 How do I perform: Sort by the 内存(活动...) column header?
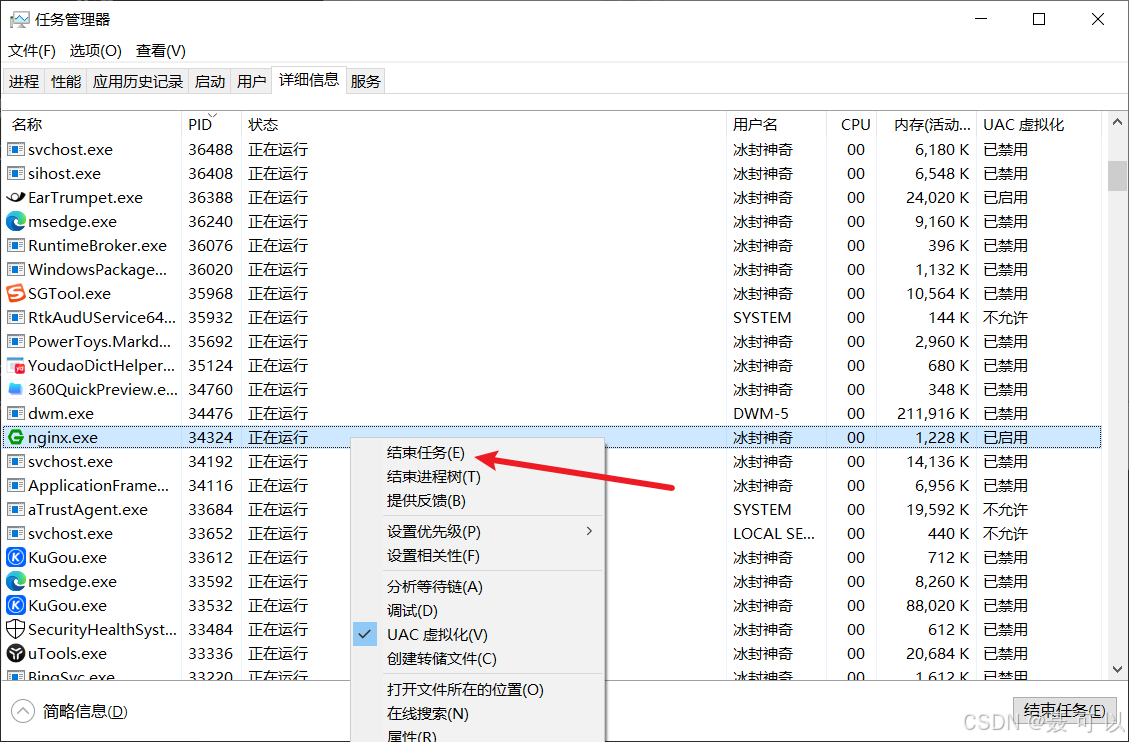(927, 124)
